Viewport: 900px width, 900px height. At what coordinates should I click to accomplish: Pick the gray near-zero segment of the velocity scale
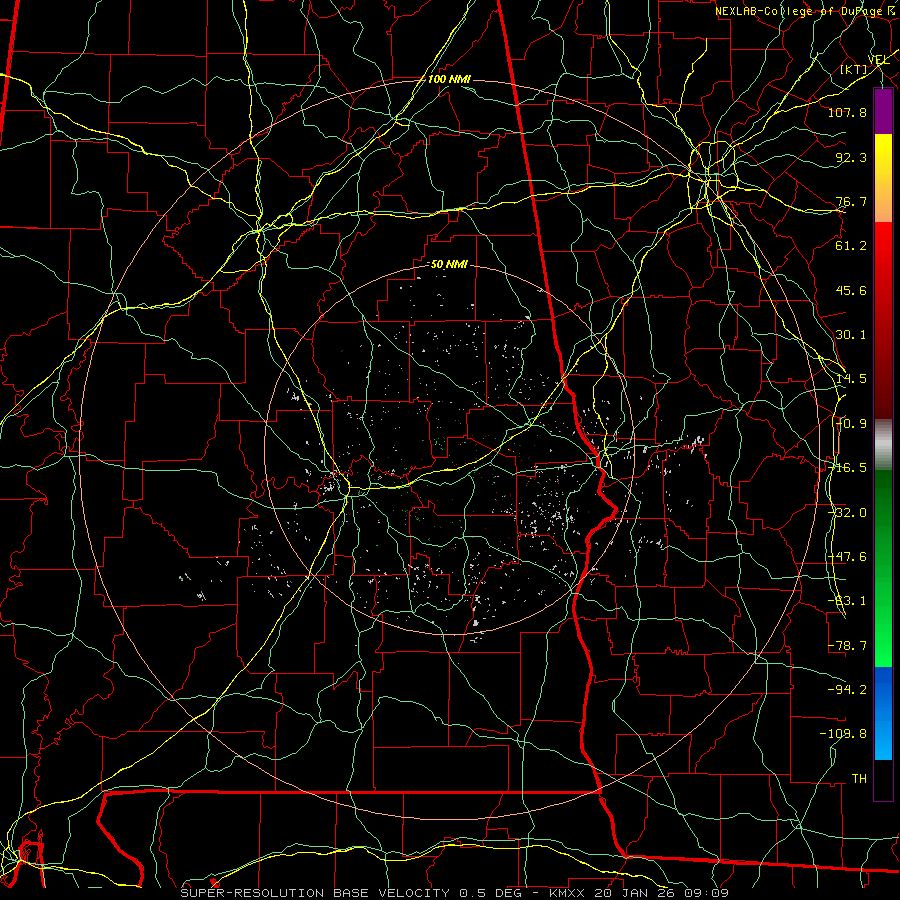tap(883, 445)
